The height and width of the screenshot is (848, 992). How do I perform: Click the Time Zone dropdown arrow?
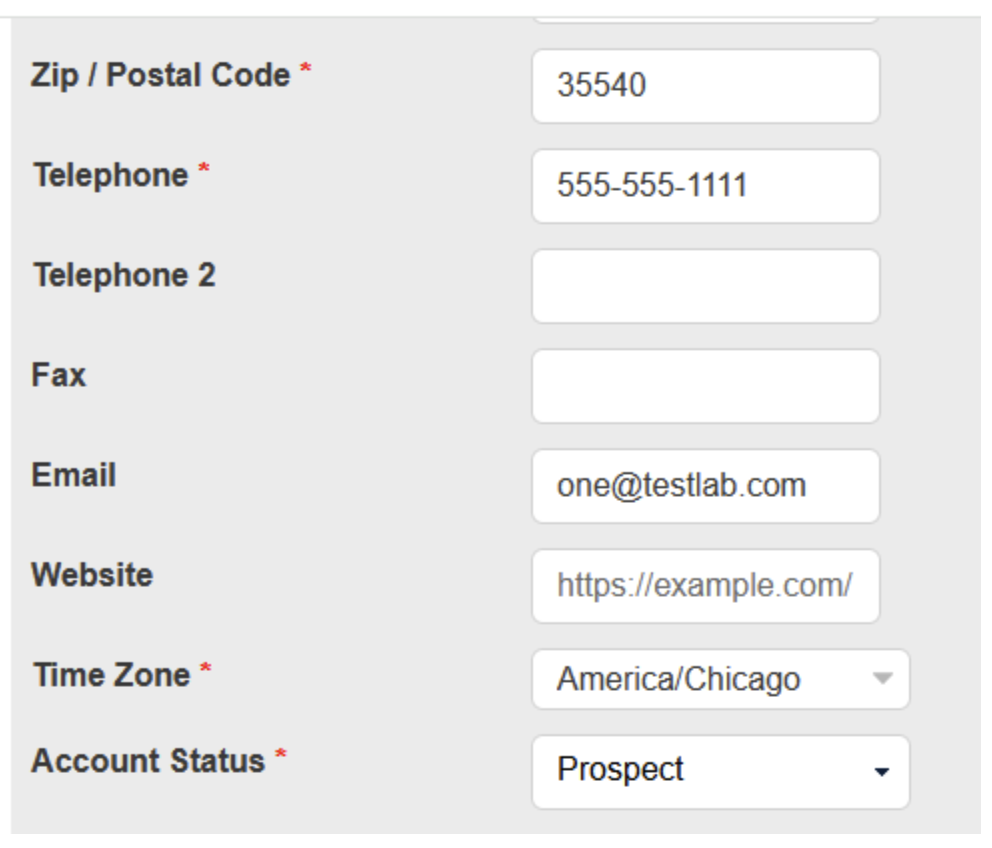coord(881,679)
